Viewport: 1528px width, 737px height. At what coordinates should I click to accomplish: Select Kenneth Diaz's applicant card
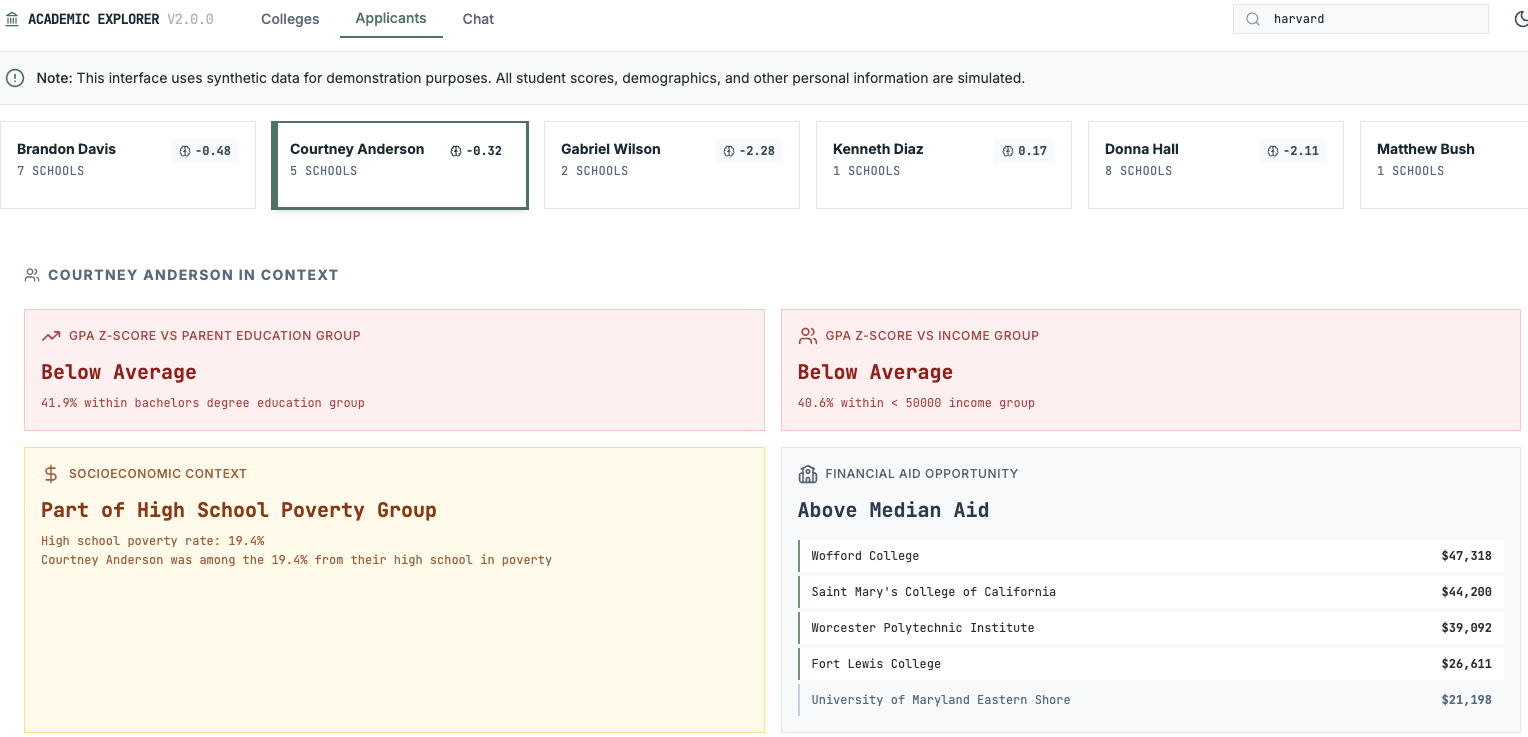click(943, 164)
